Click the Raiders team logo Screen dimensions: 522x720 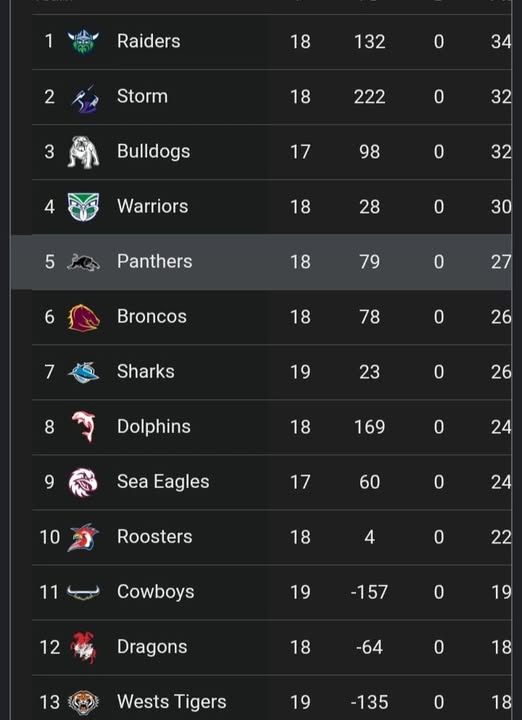(83, 42)
